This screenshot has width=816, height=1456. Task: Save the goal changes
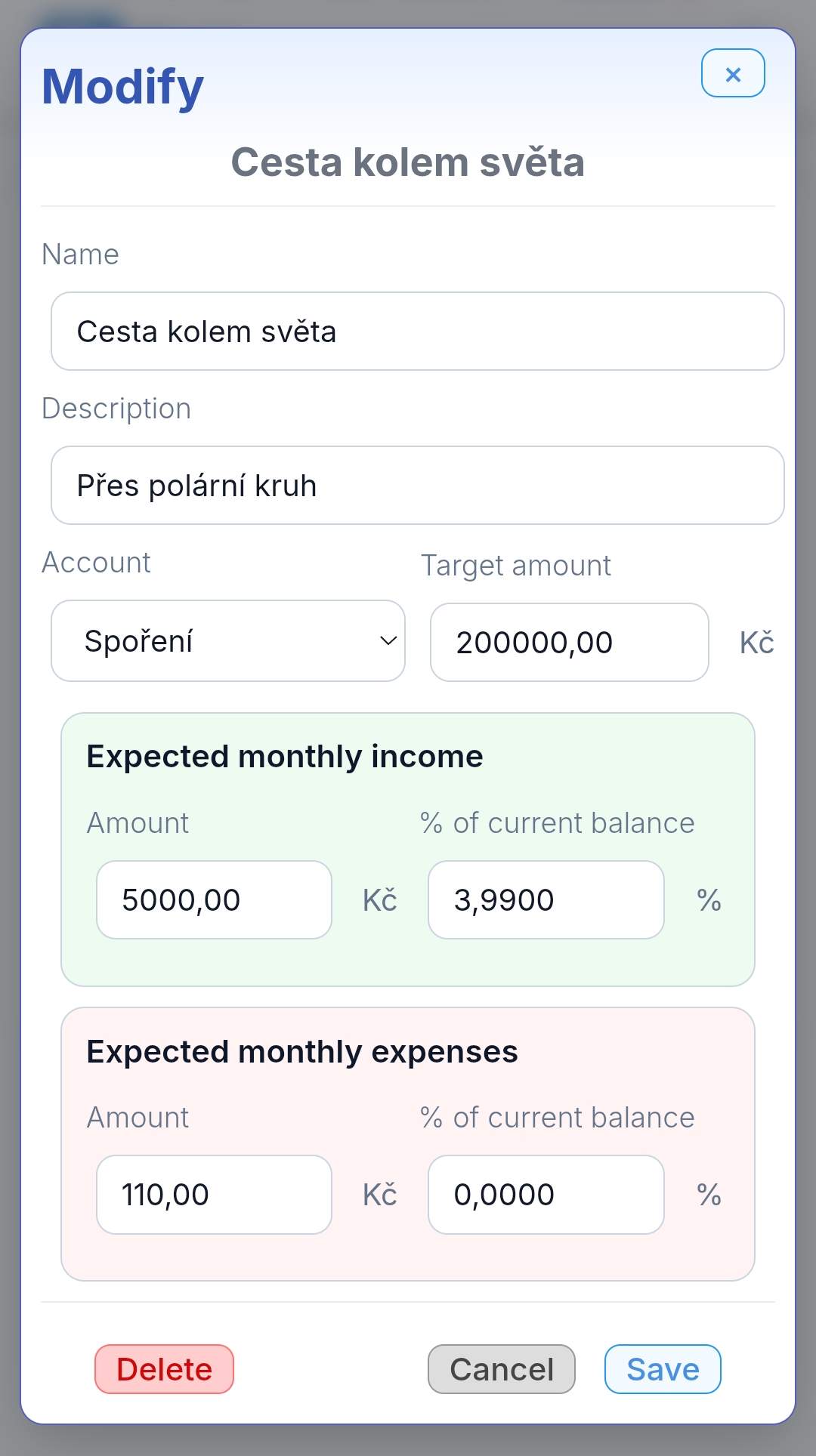(663, 1369)
